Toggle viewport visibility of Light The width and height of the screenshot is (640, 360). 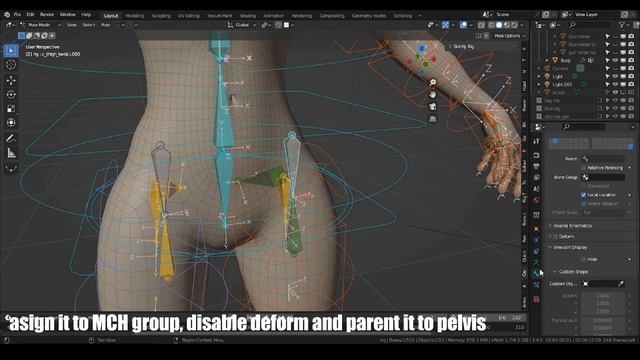(x=615, y=76)
